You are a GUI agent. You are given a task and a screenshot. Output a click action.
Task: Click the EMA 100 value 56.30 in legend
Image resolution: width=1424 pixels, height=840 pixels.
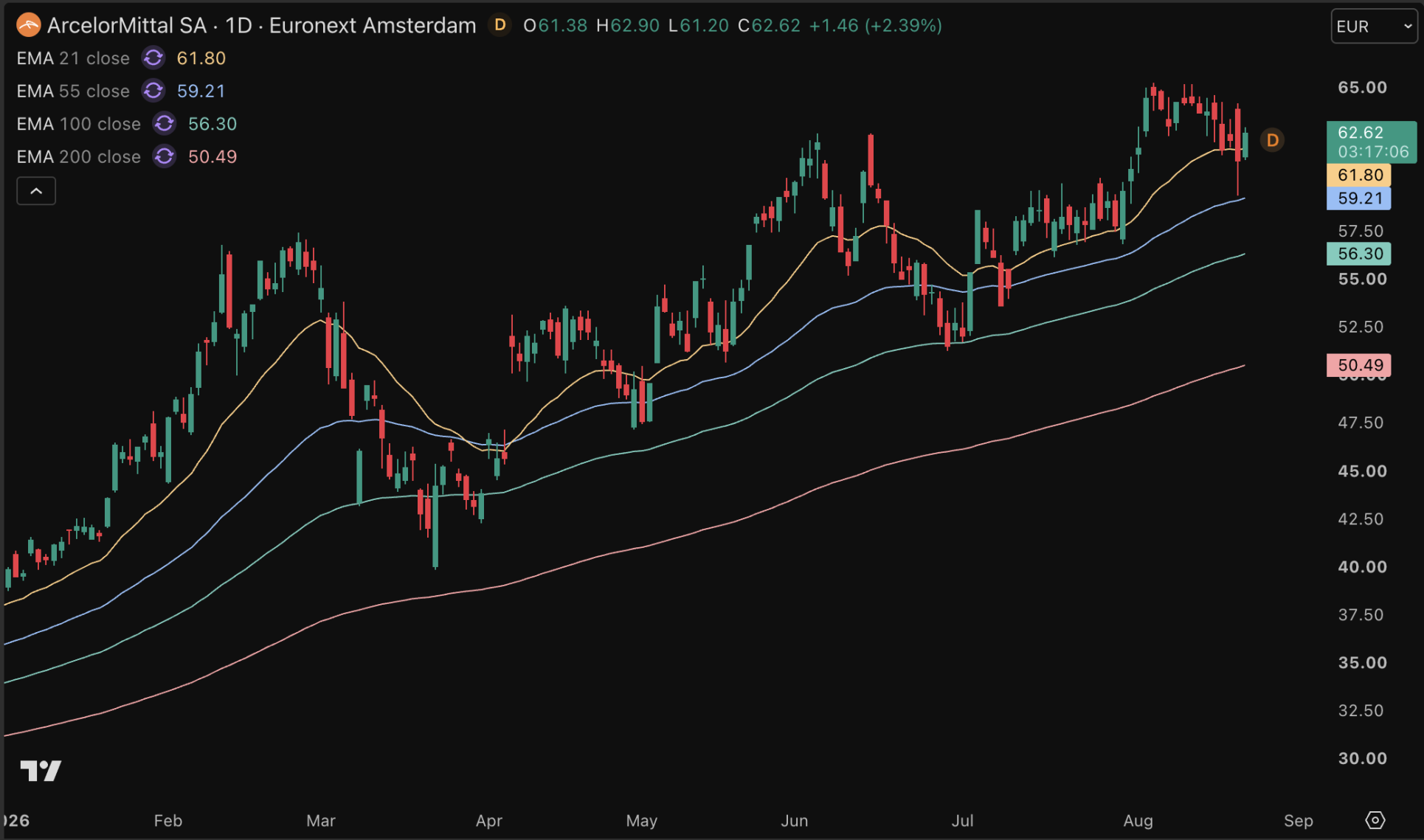click(212, 124)
